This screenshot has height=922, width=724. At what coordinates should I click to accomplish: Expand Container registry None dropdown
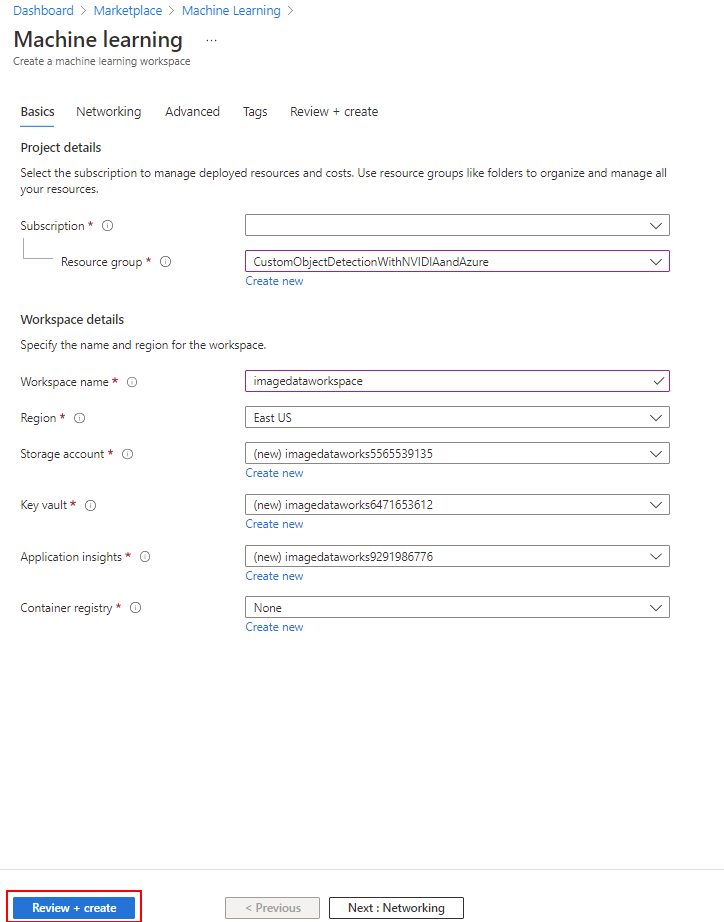click(x=457, y=607)
